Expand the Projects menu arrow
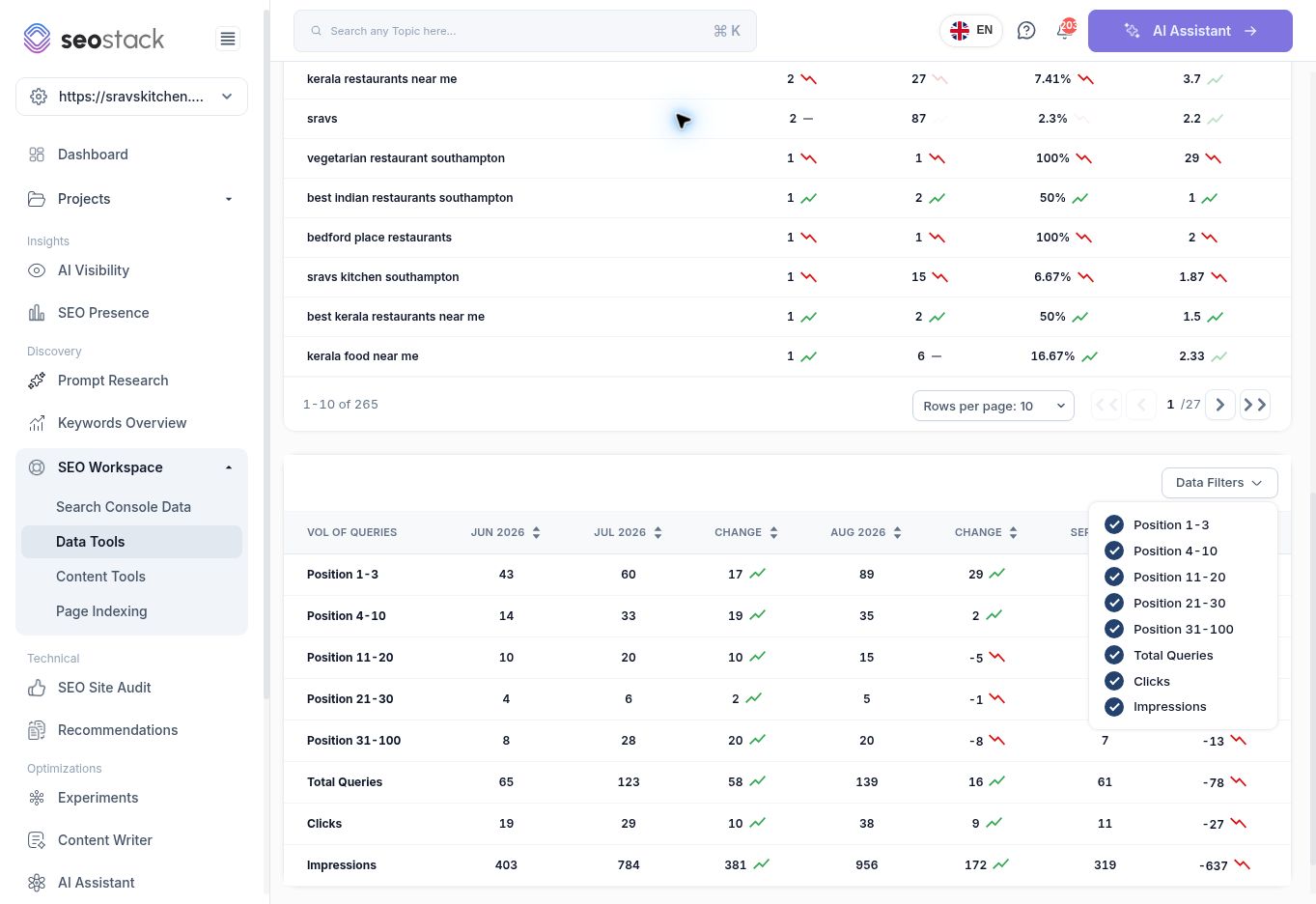This screenshot has height=904, width=1316. pyautogui.click(x=229, y=199)
